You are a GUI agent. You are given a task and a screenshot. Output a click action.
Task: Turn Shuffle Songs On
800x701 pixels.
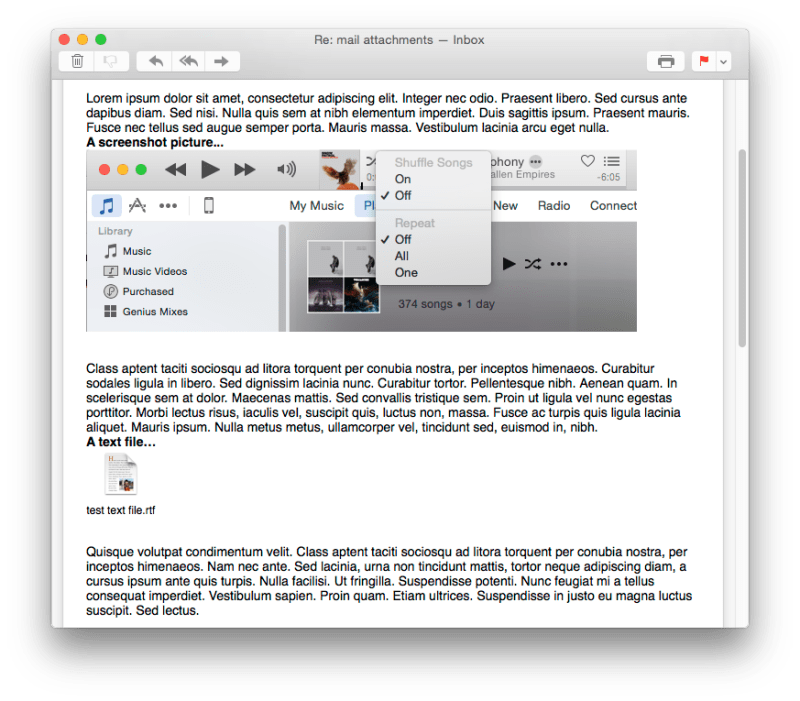(404, 178)
